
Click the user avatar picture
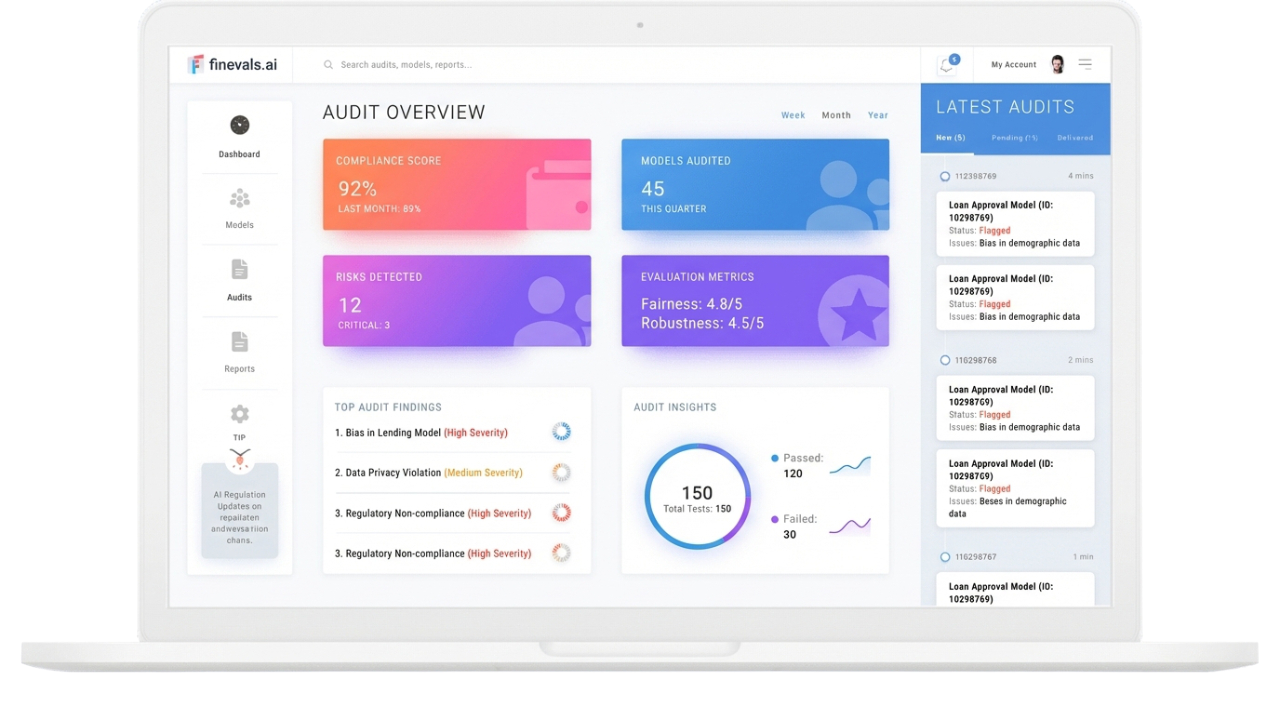[1057, 65]
